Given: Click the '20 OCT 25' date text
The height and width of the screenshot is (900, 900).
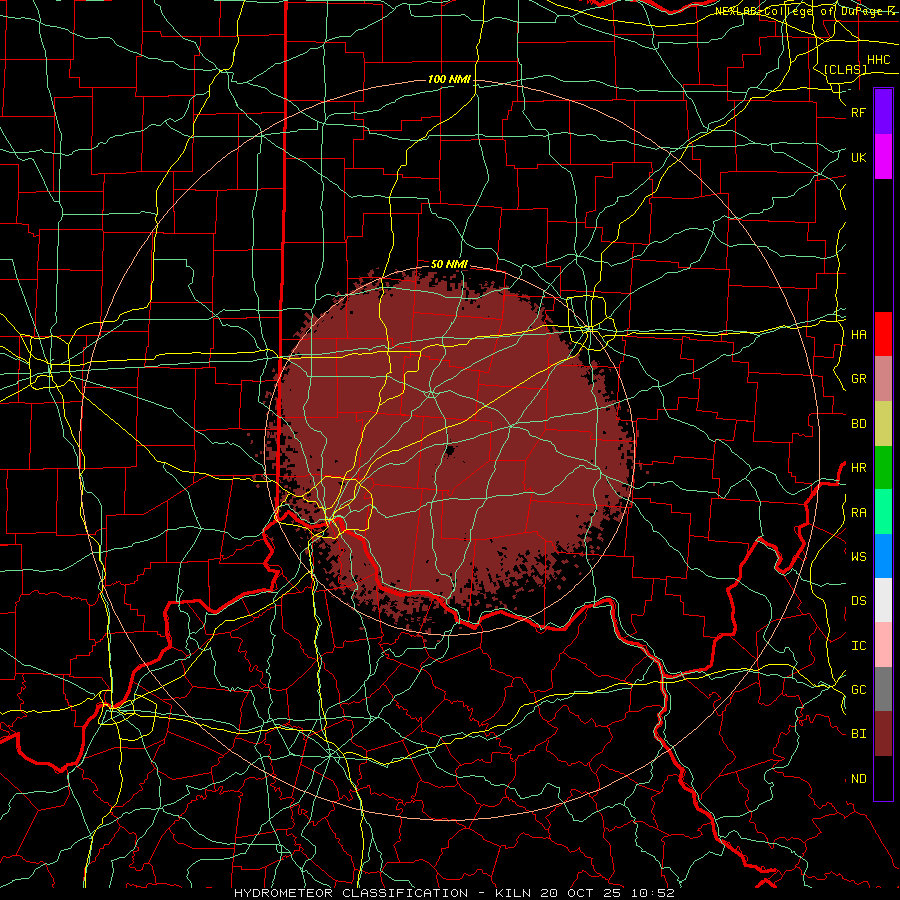Looking at the screenshot, I should coord(581,893).
